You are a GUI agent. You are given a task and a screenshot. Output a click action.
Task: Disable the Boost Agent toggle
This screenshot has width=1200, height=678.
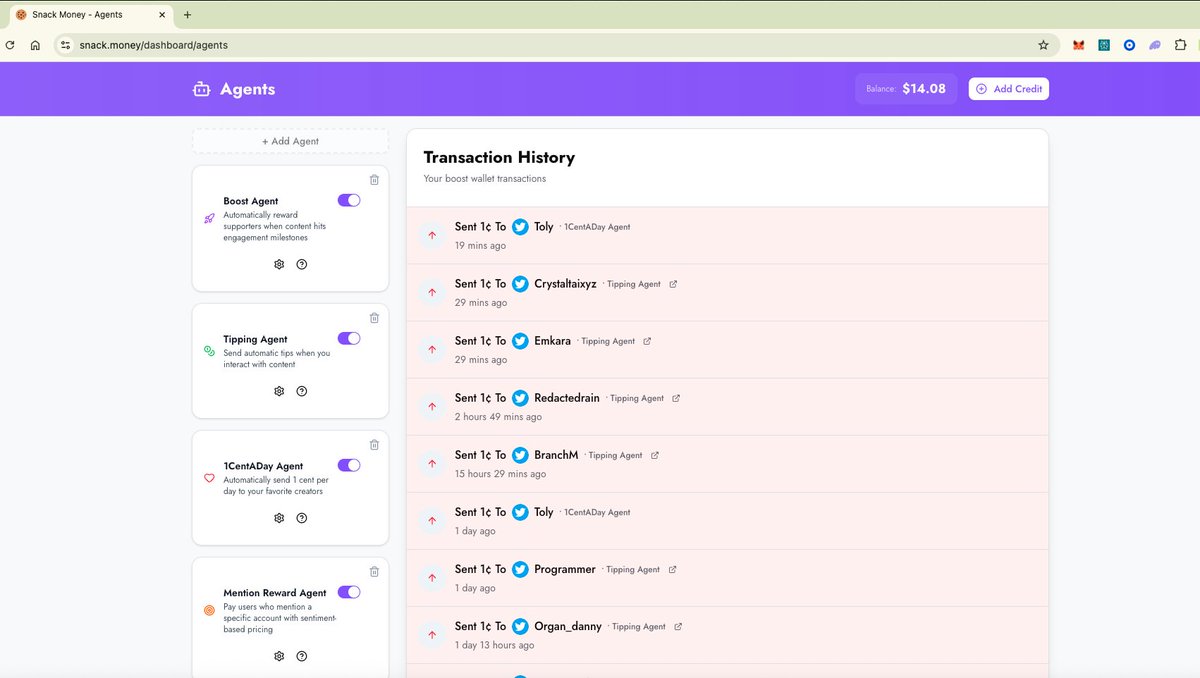point(348,200)
